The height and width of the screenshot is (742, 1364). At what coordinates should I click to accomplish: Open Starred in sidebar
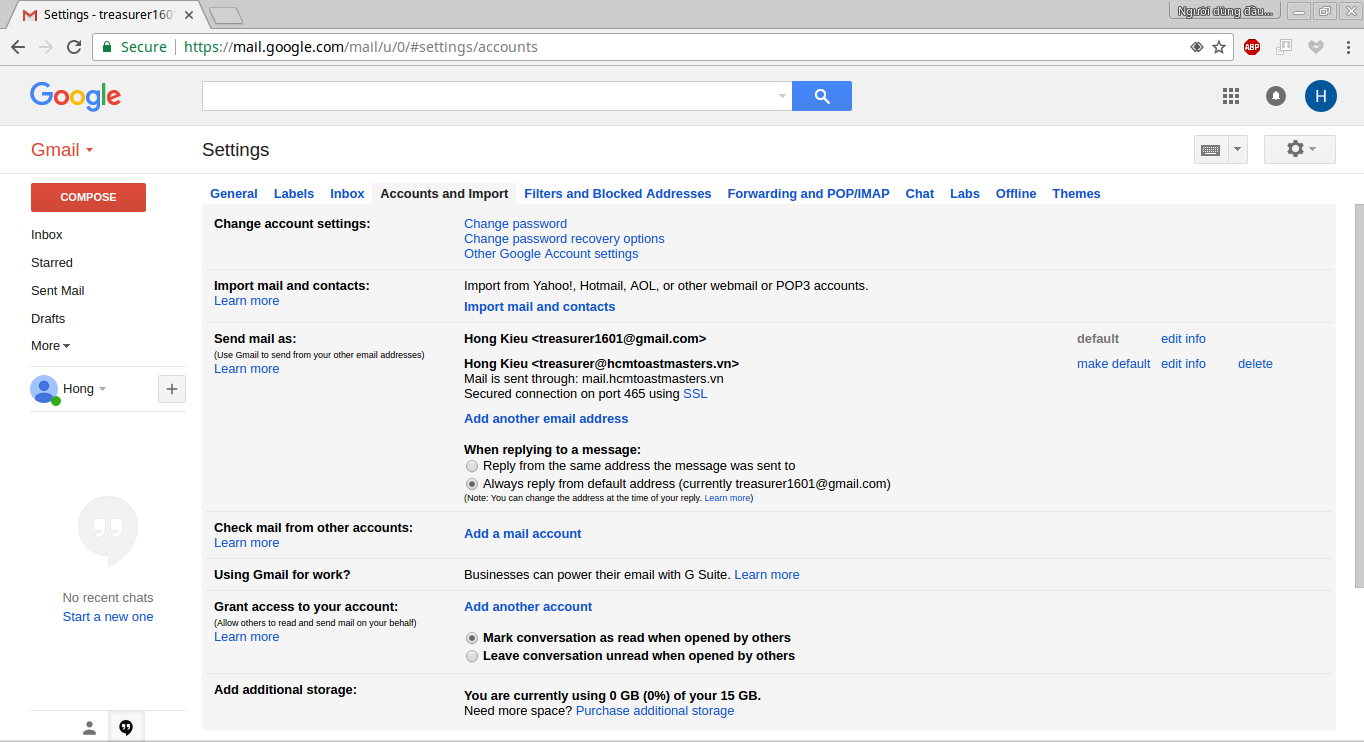[52, 263]
